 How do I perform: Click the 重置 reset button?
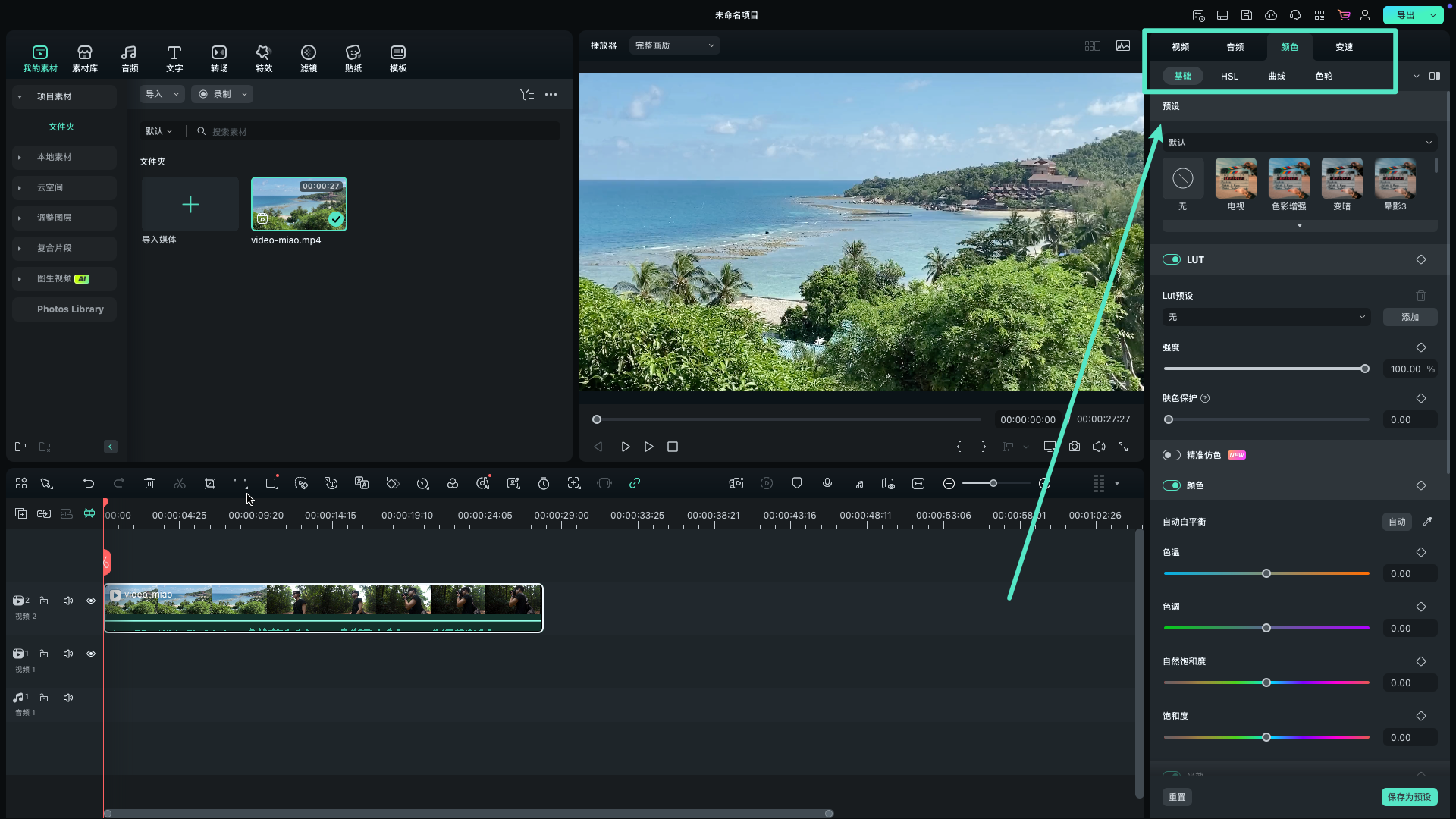click(x=1177, y=797)
